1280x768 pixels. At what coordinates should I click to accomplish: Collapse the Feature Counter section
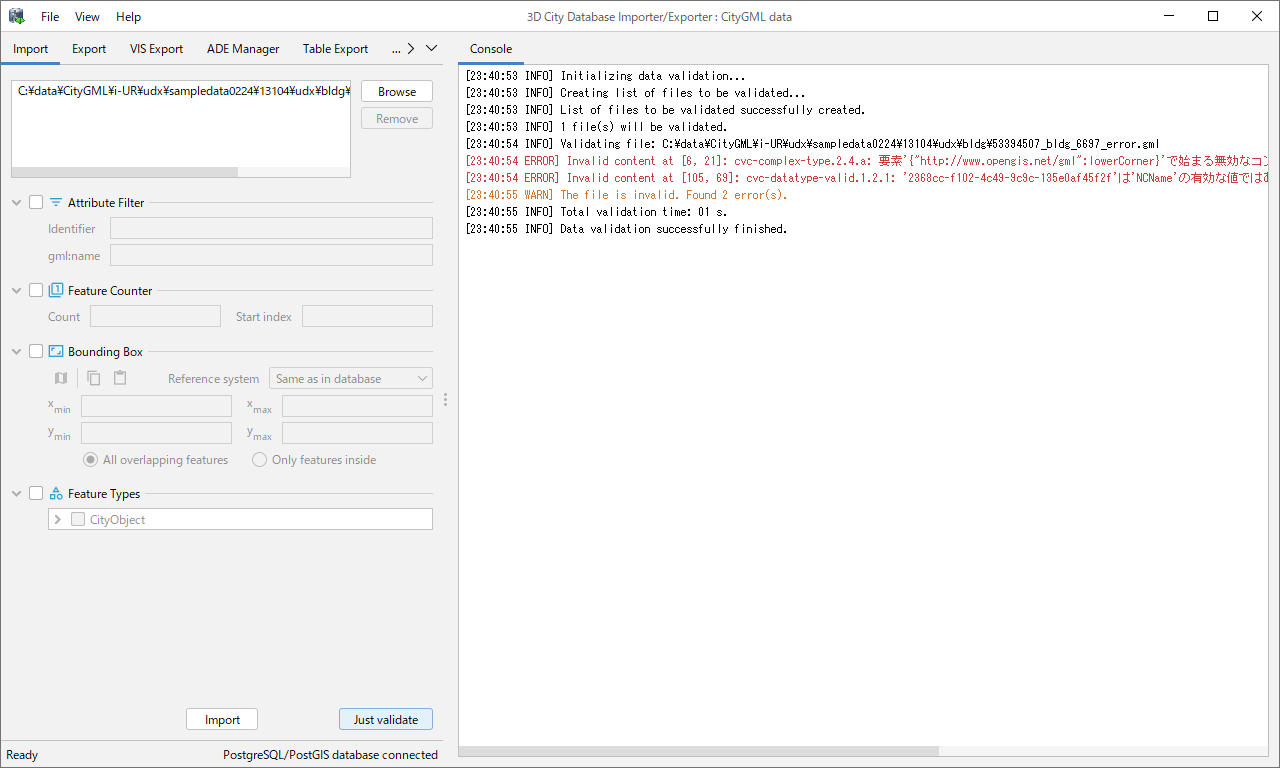pos(17,291)
